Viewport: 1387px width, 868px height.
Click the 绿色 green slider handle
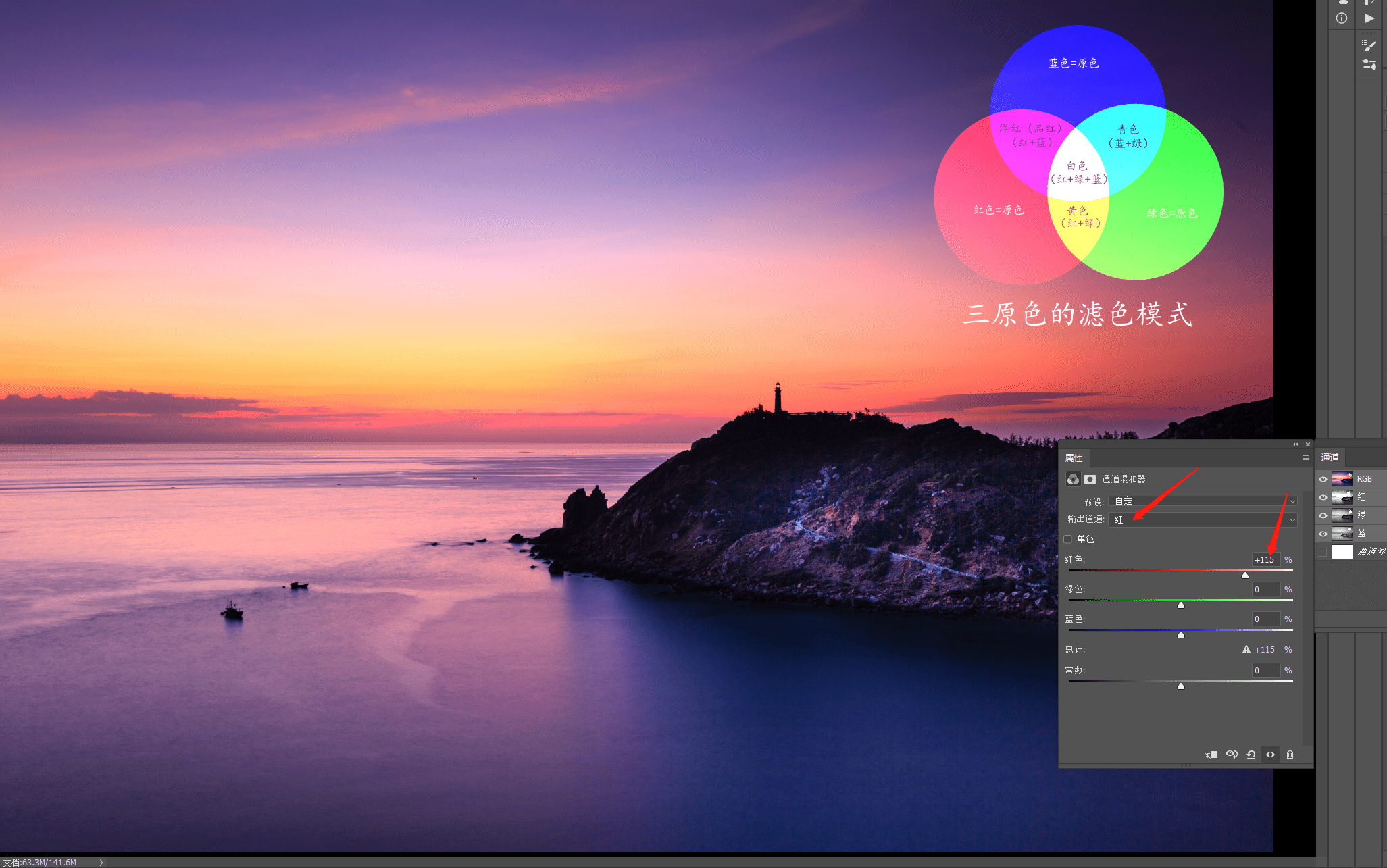coord(1181,605)
